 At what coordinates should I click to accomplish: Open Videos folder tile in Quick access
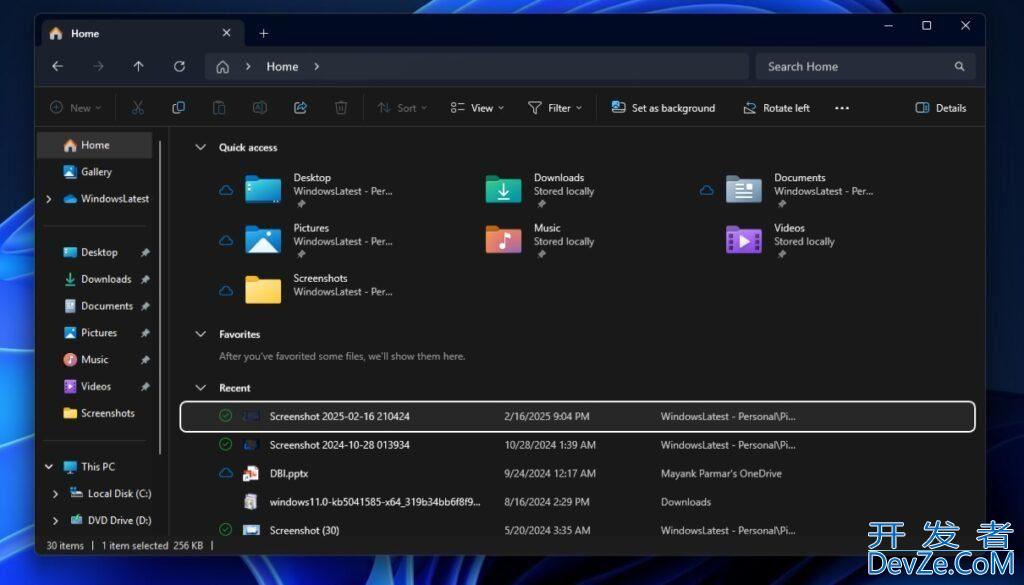pyautogui.click(x=781, y=240)
